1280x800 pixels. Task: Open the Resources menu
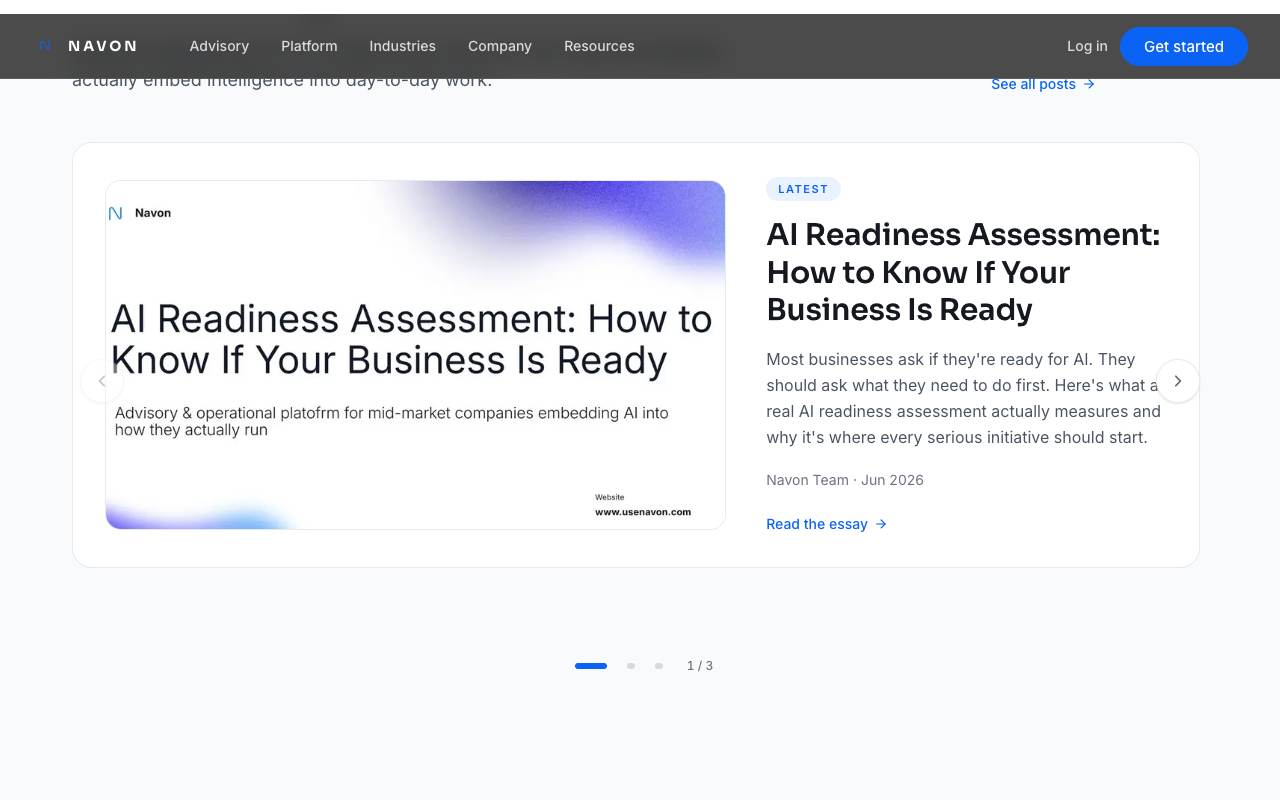coord(599,46)
